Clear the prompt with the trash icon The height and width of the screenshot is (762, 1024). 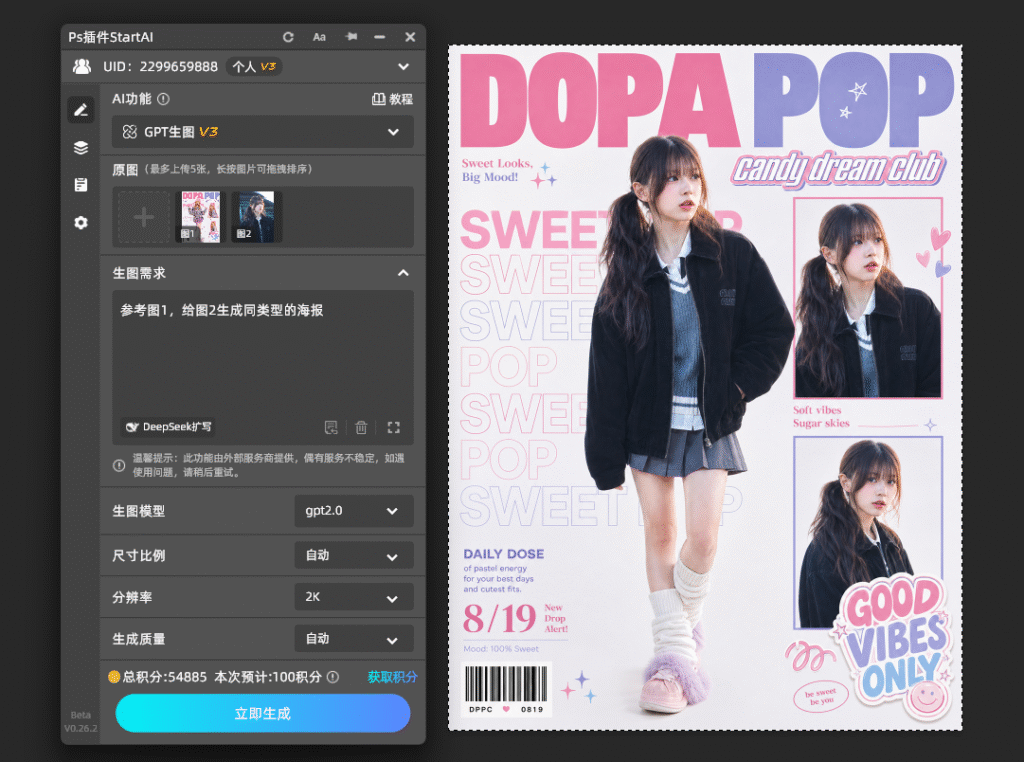[361, 427]
